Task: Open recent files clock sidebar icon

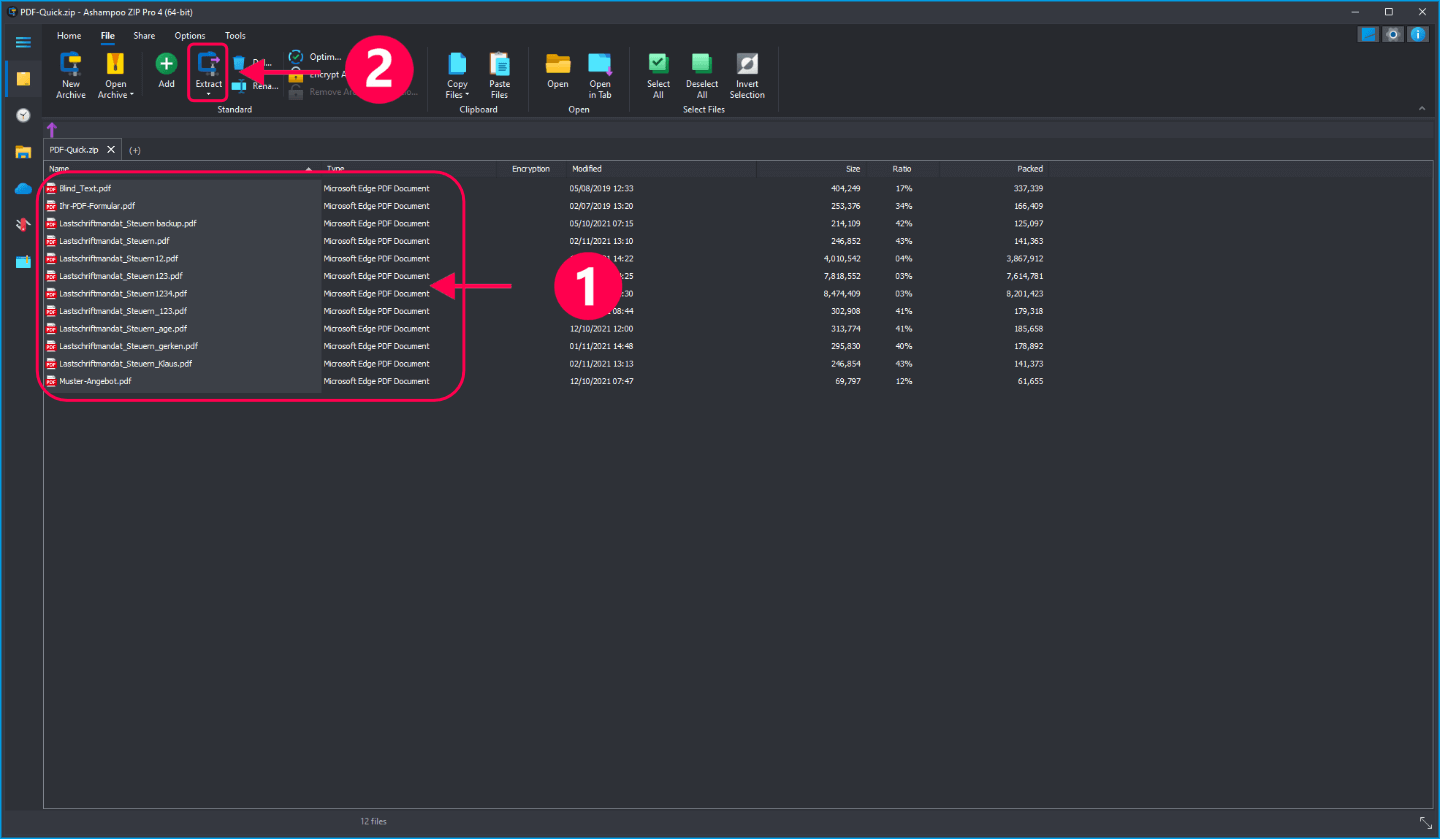Action: click(23, 115)
